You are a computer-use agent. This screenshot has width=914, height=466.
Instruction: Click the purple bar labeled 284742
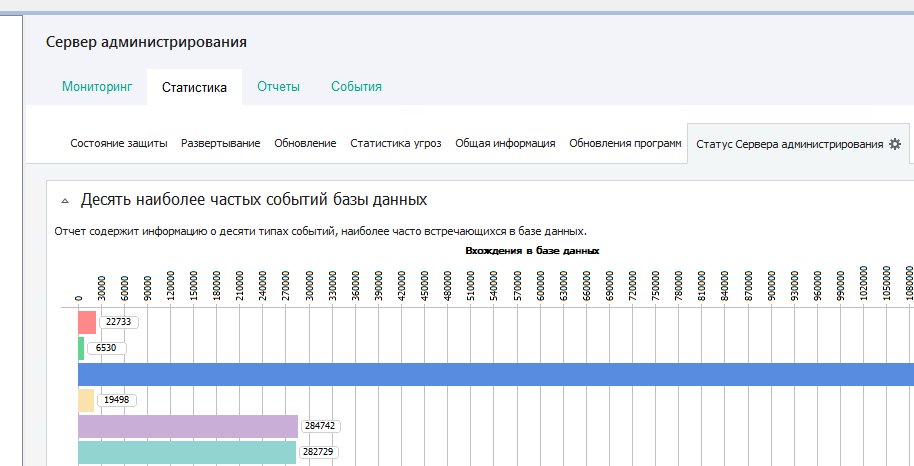(188, 426)
